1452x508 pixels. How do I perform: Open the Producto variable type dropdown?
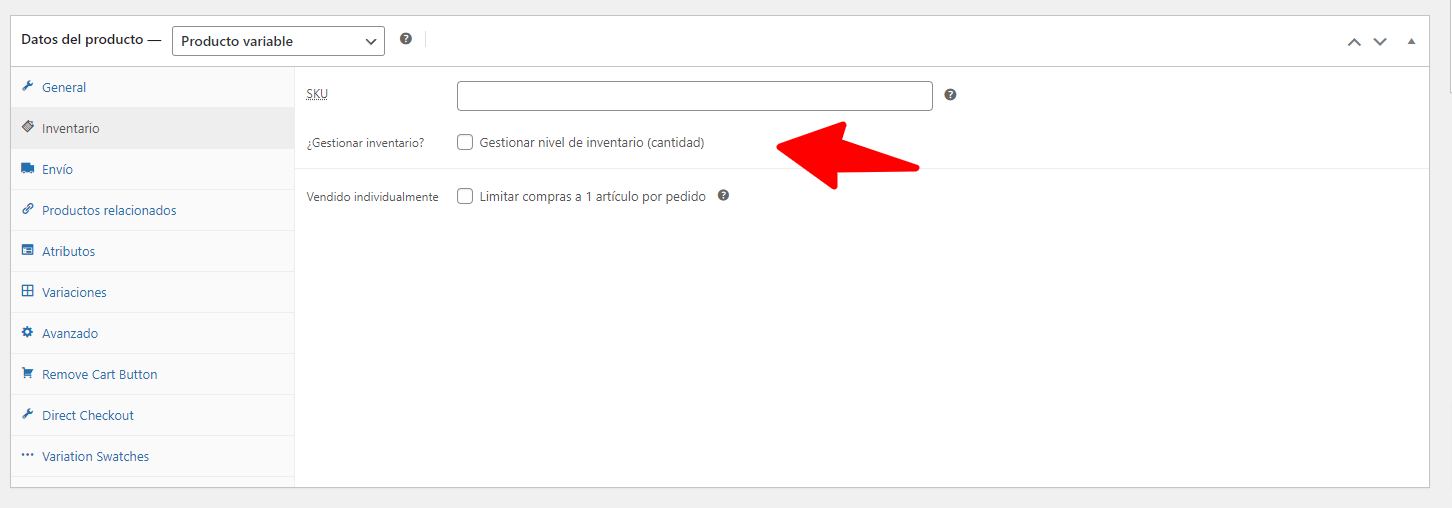point(278,41)
